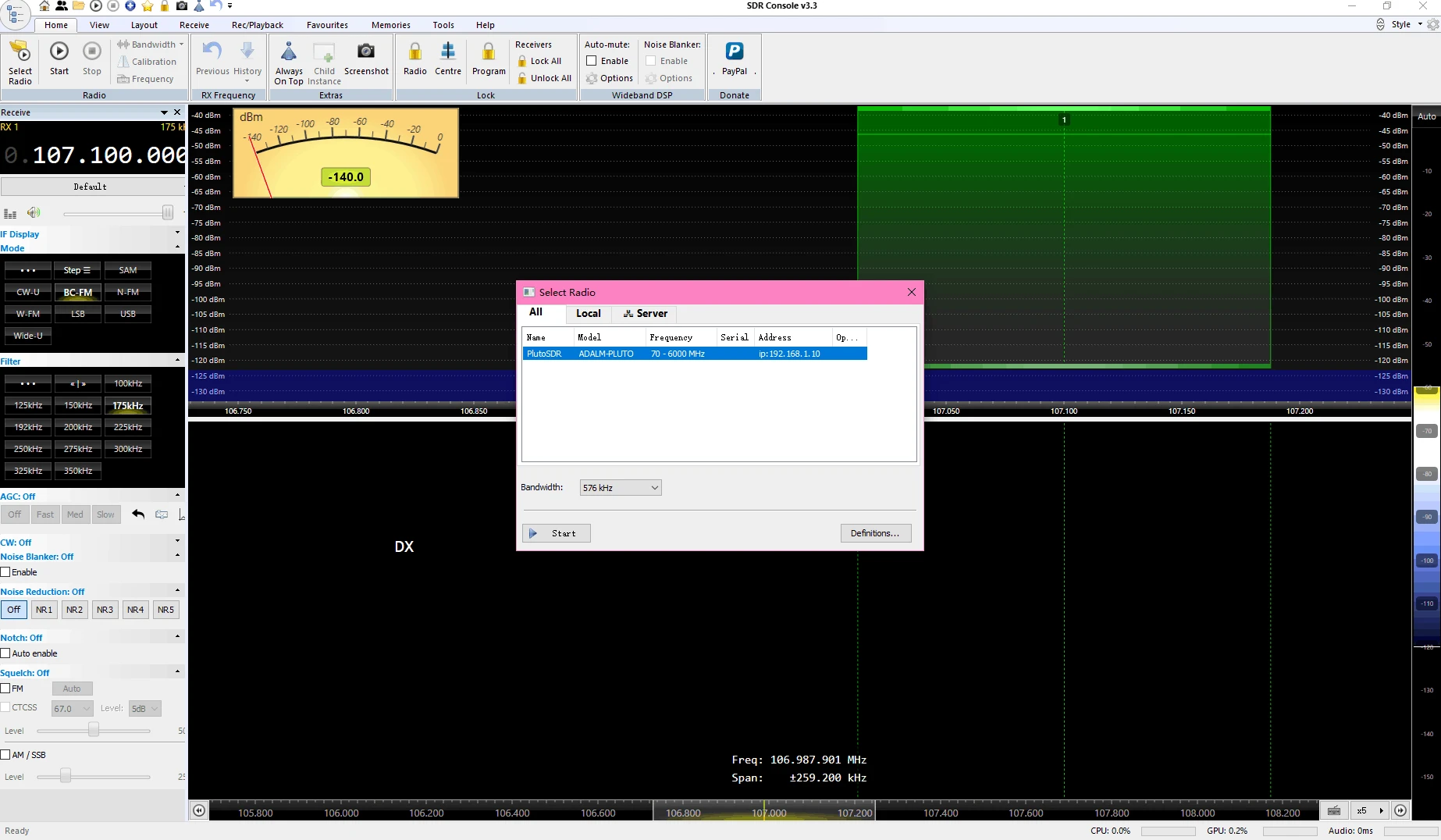The image size is (1441, 840).
Task: Open the CTCSS 67.0 dropdown
Action: coord(73,709)
